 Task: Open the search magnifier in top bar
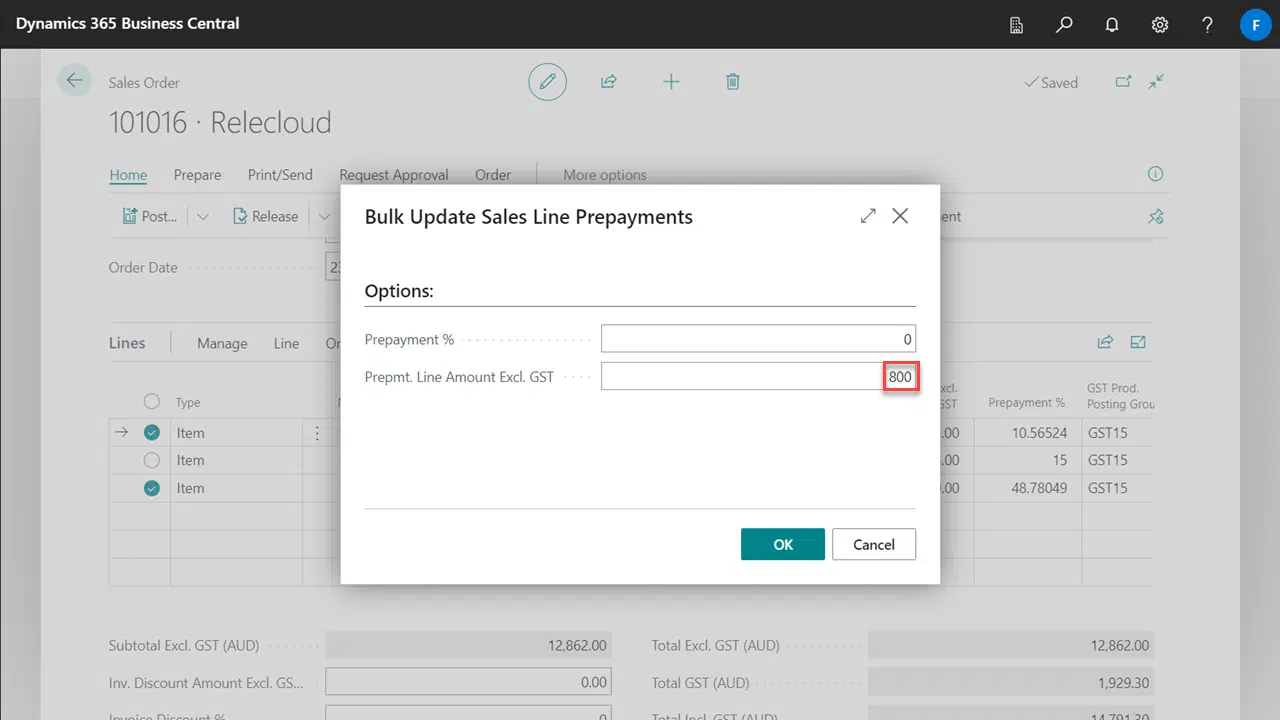[x=1064, y=24]
